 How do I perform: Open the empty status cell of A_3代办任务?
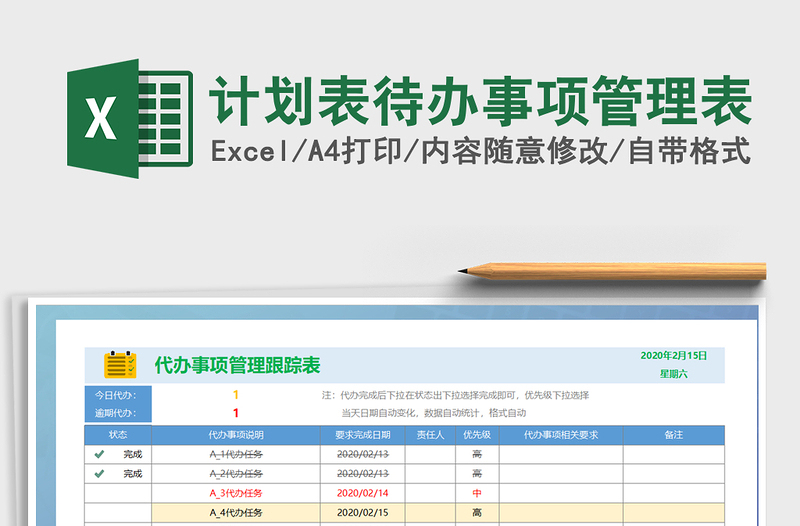(118, 493)
